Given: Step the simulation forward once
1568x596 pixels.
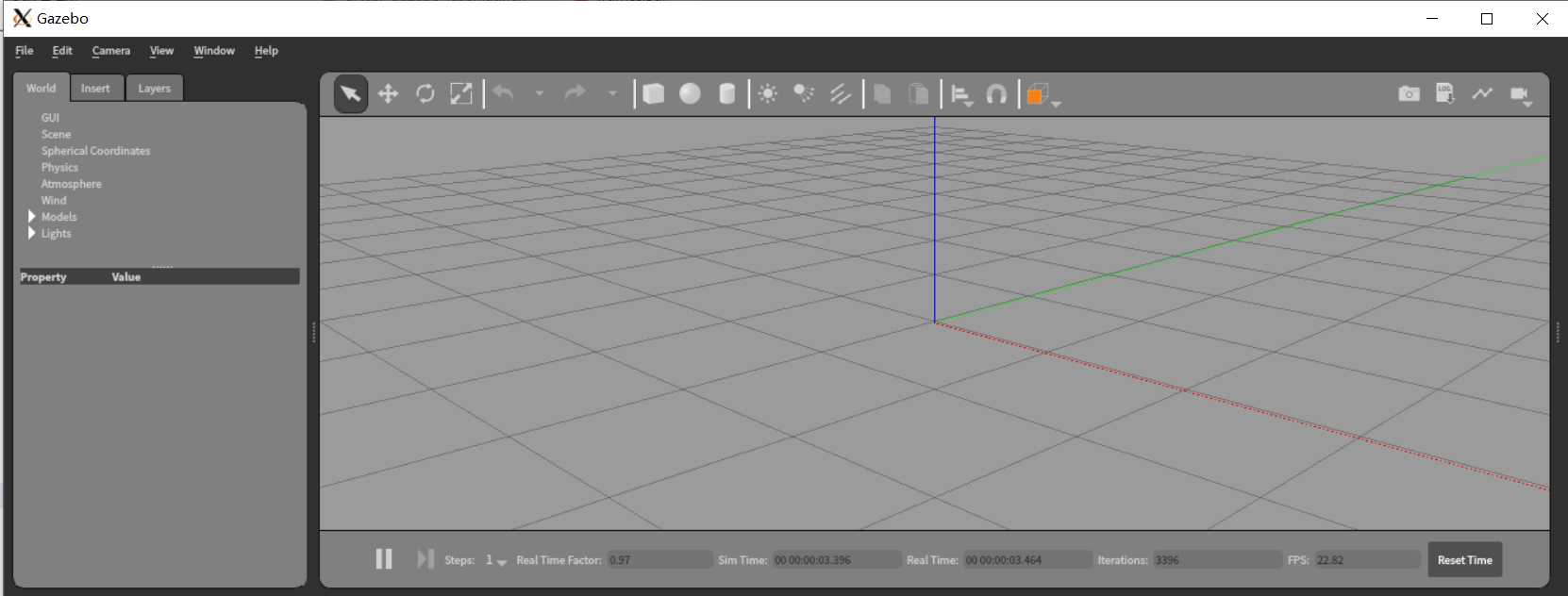Looking at the screenshot, I should (425, 559).
